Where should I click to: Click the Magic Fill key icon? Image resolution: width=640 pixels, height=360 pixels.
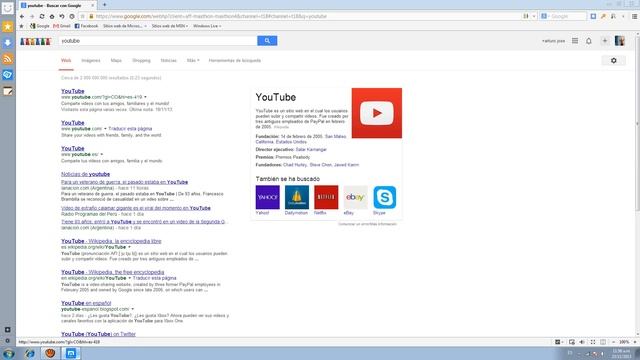click(603, 16)
